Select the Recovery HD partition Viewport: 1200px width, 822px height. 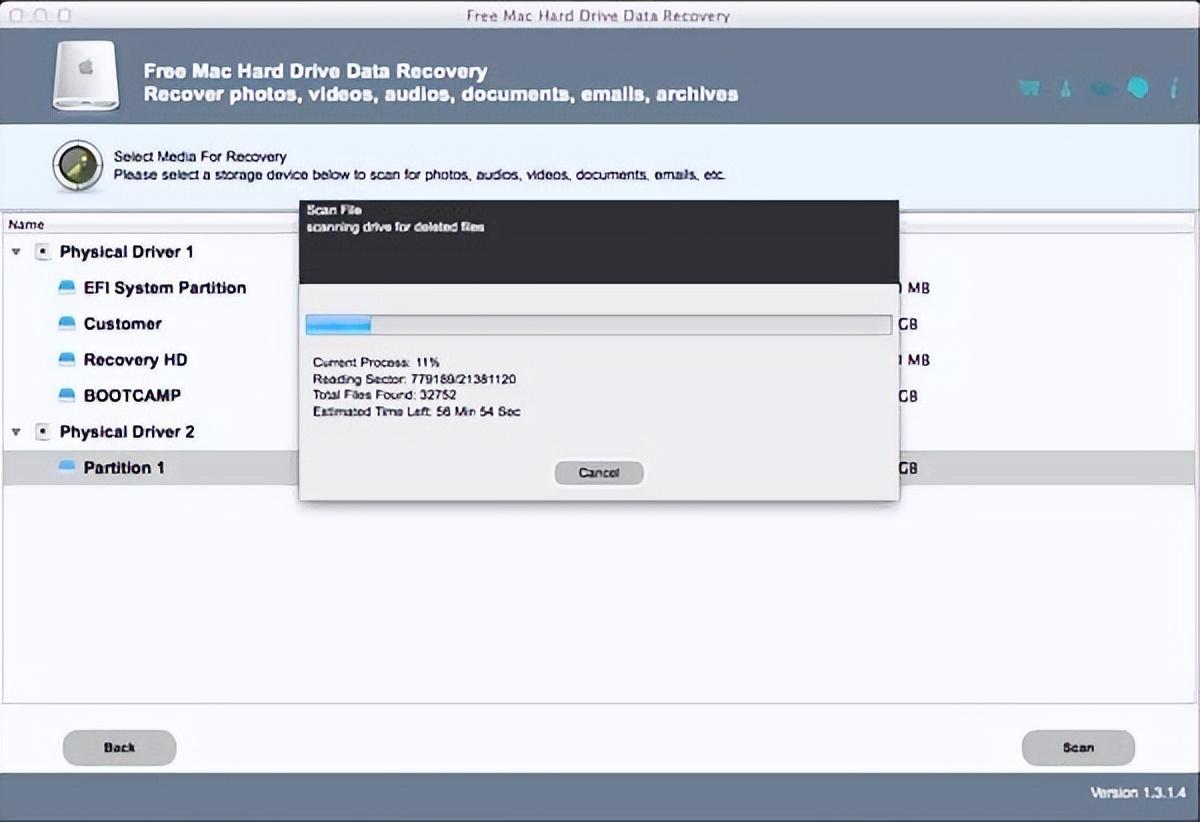click(135, 360)
